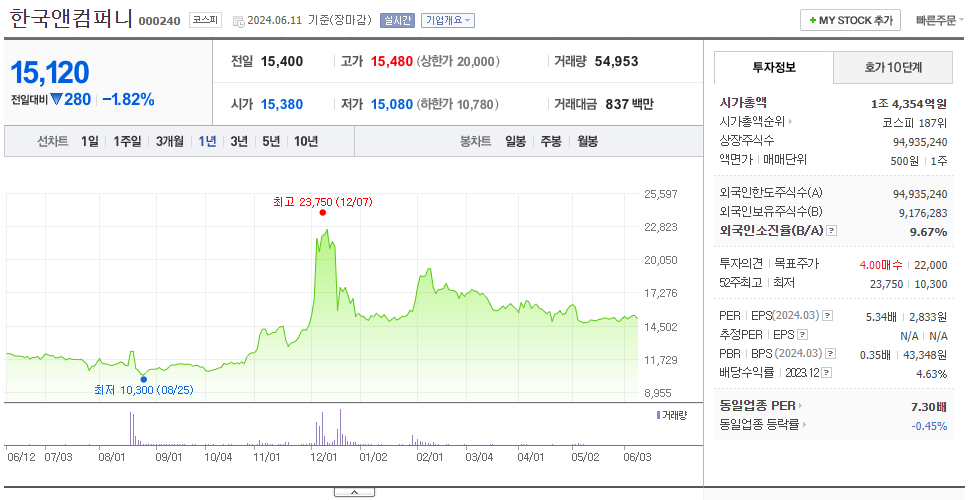Click the current price 15,120
This screenshot has height=500, width=968.
click(x=50, y=73)
